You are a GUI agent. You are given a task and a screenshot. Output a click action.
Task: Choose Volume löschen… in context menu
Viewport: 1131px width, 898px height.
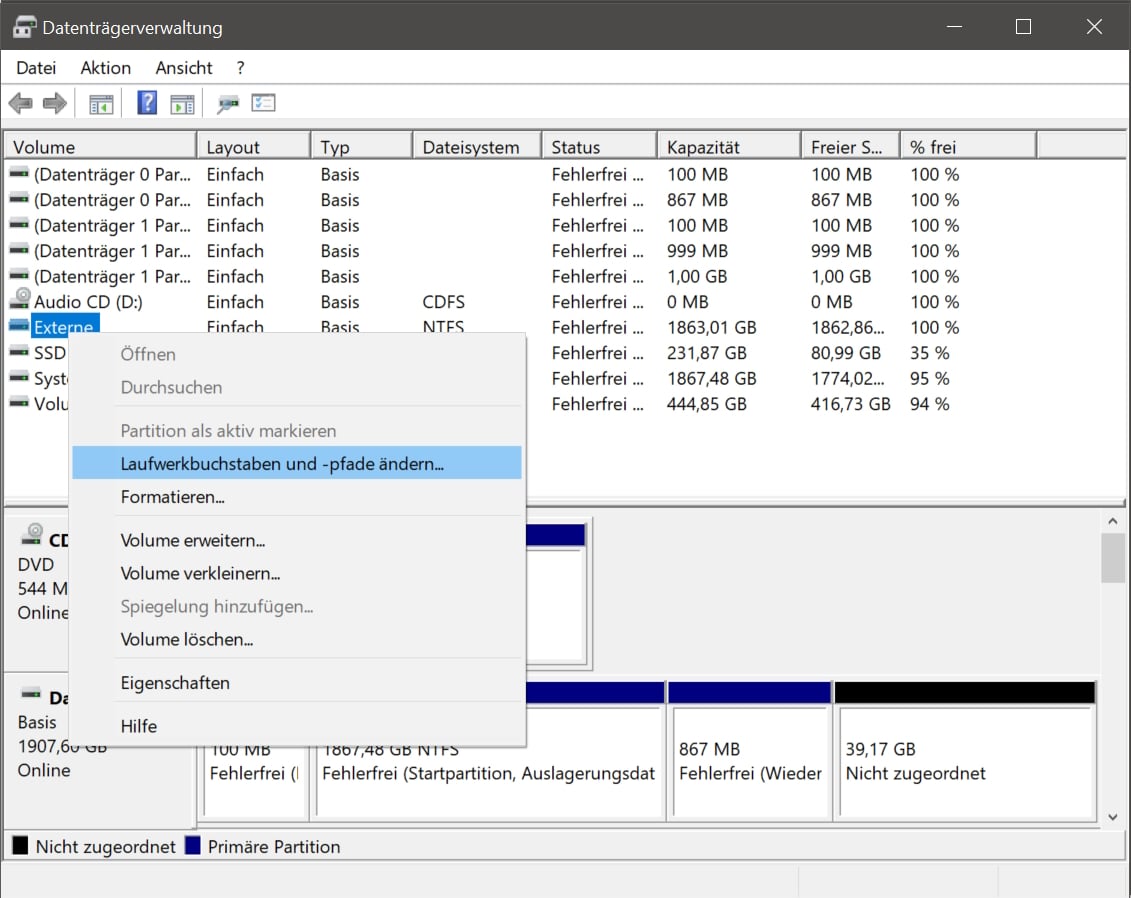click(x=296, y=639)
